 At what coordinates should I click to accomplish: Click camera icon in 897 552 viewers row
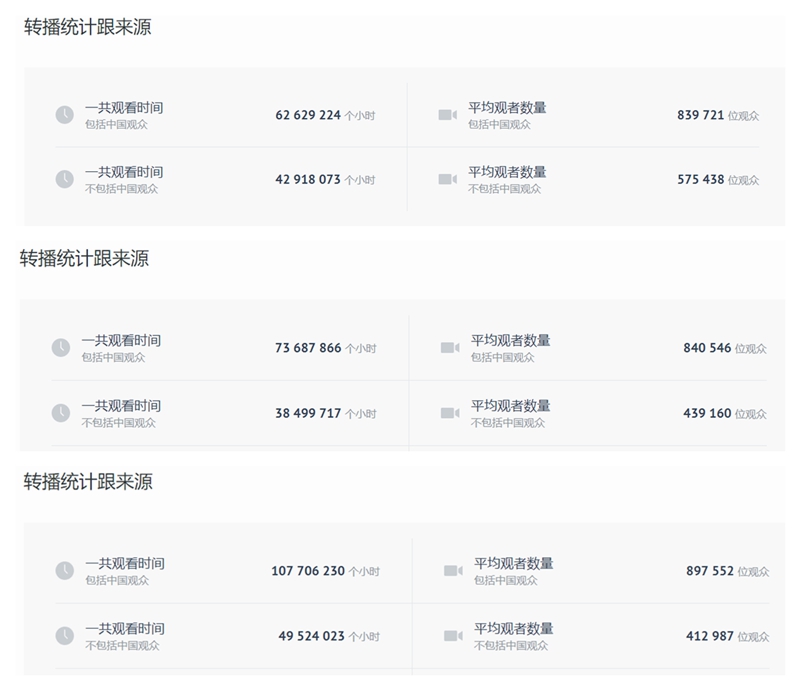click(453, 571)
